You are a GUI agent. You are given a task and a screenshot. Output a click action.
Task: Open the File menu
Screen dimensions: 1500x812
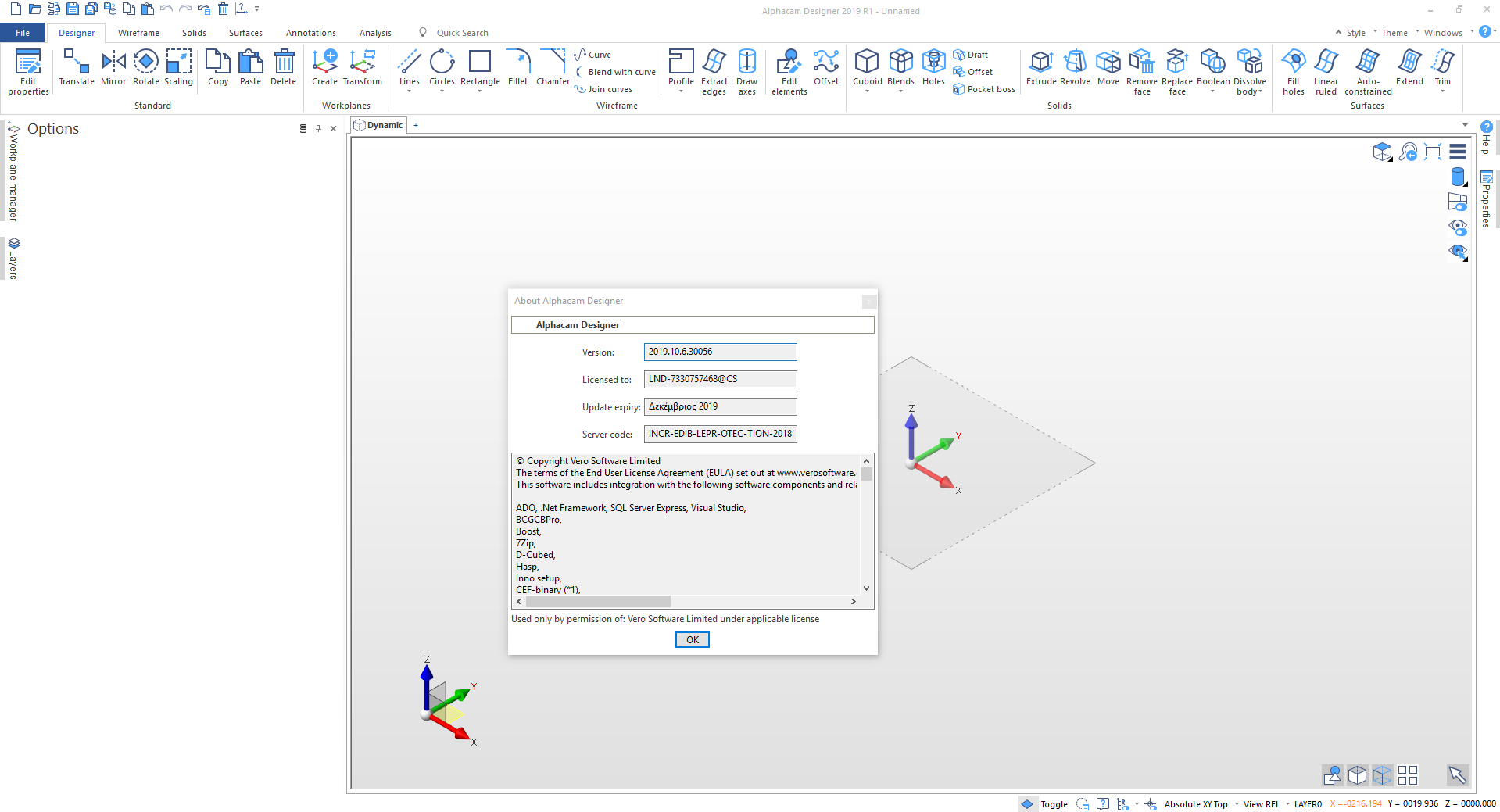tap(23, 33)
